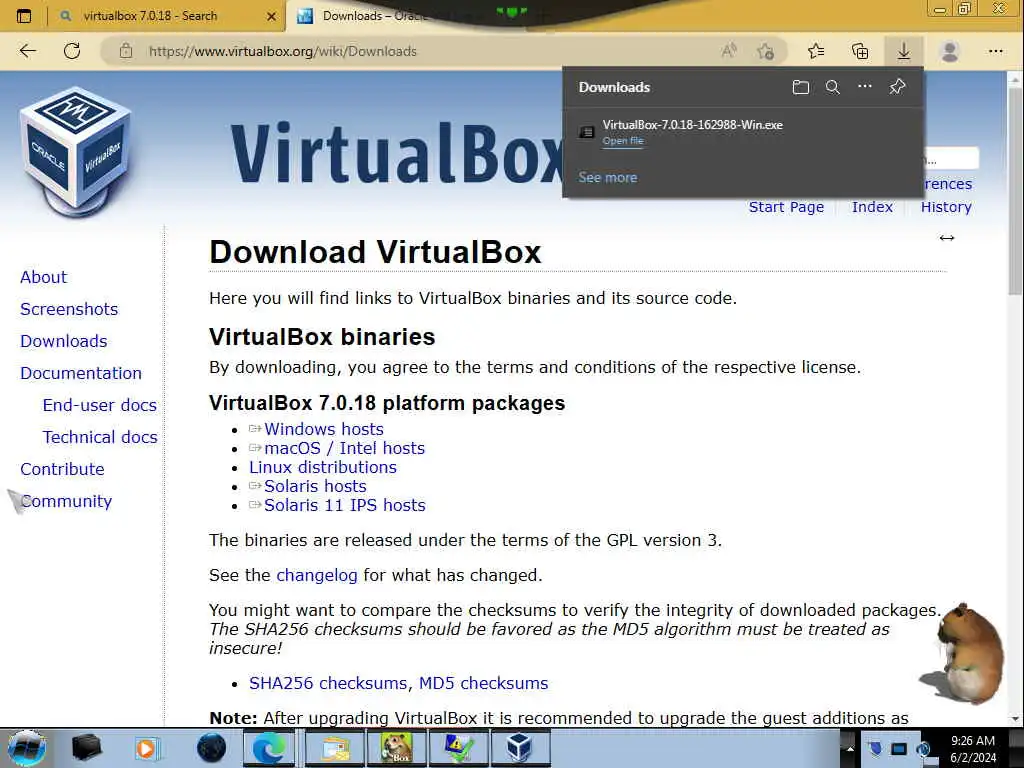Open the changelog link

(317, 575)
